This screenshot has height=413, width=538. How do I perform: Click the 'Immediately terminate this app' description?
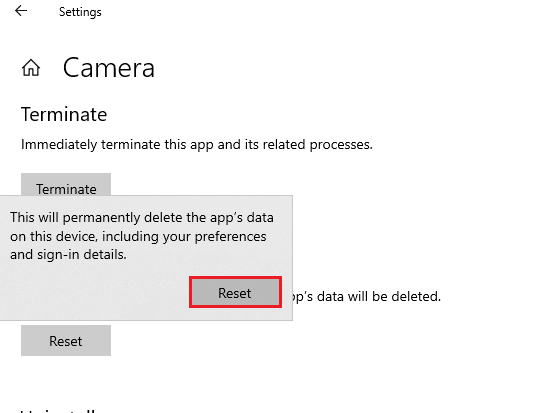(x=197, y=145)
